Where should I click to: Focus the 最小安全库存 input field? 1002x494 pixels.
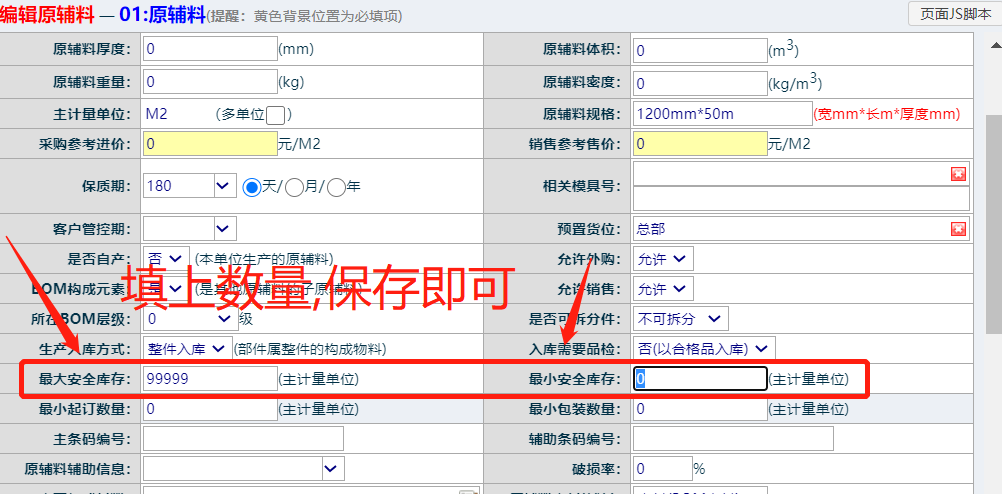point(700,378)
